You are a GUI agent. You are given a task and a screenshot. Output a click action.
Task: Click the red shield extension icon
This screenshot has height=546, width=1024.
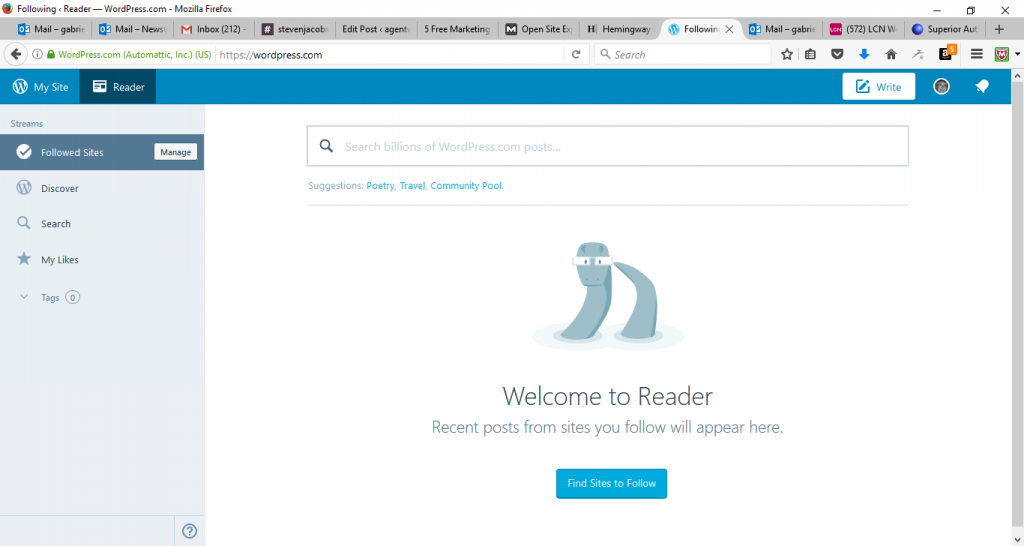tap(1002, 54)
